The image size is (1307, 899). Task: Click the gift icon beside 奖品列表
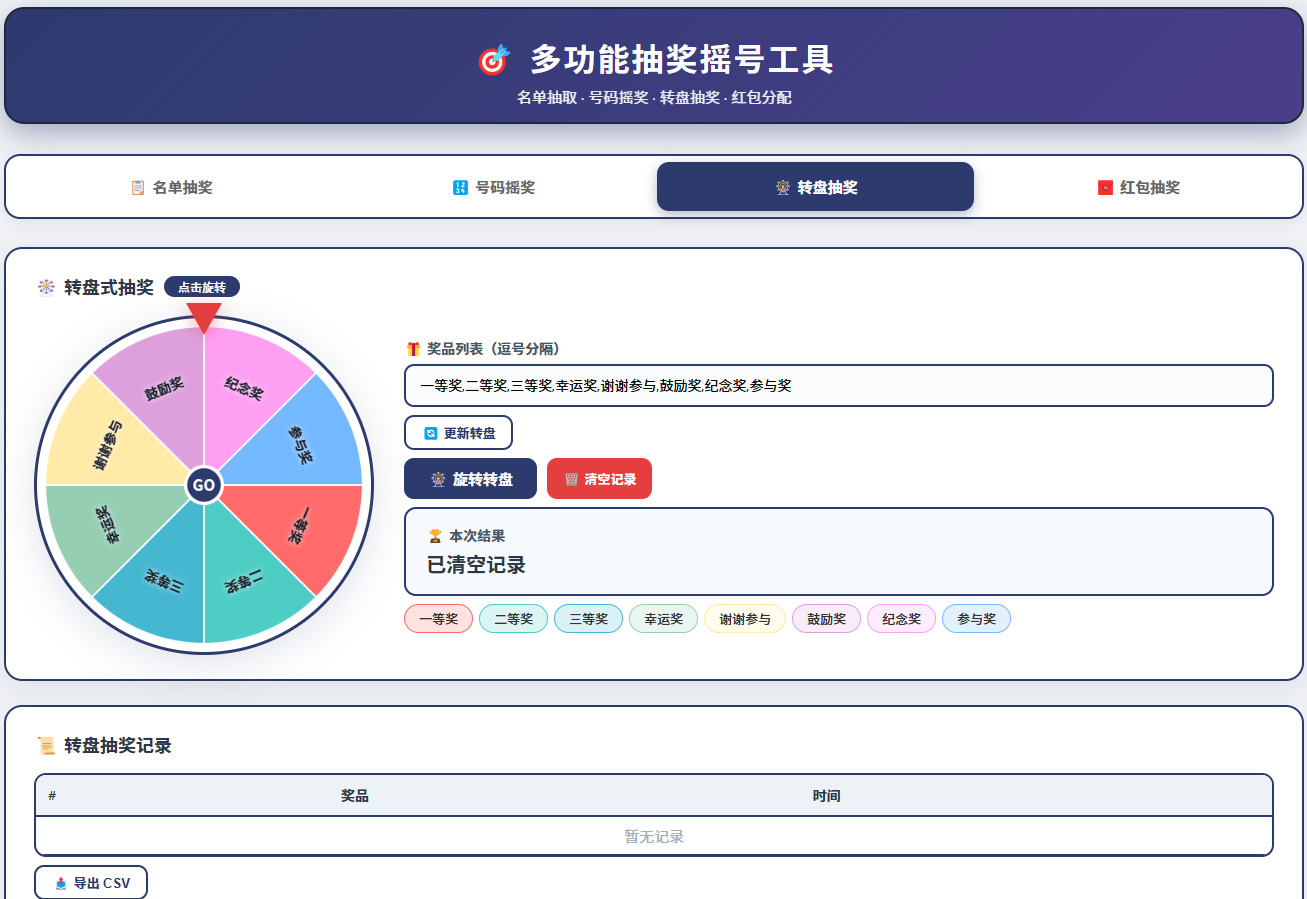pos(413,349)
